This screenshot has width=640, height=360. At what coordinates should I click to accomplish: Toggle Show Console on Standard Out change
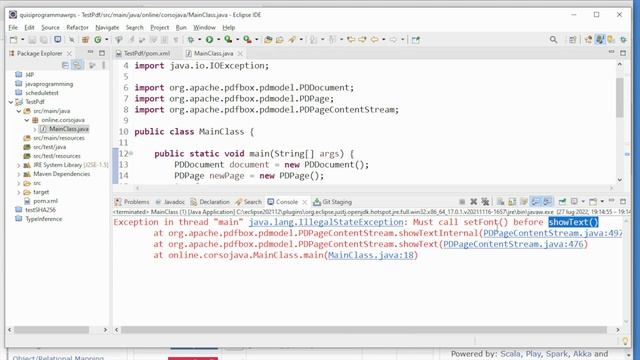(536, 202)
